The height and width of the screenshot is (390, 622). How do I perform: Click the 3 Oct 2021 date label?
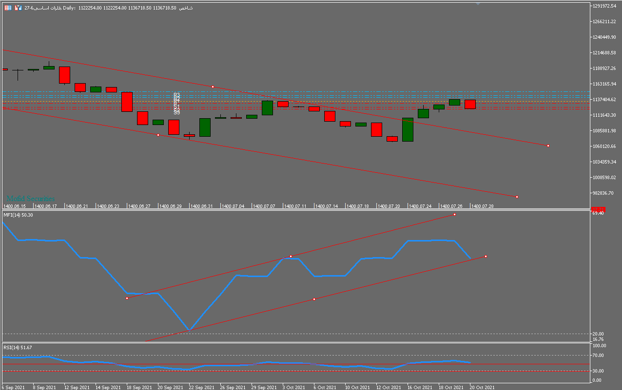pyautogui.click(x=294, y=387)
